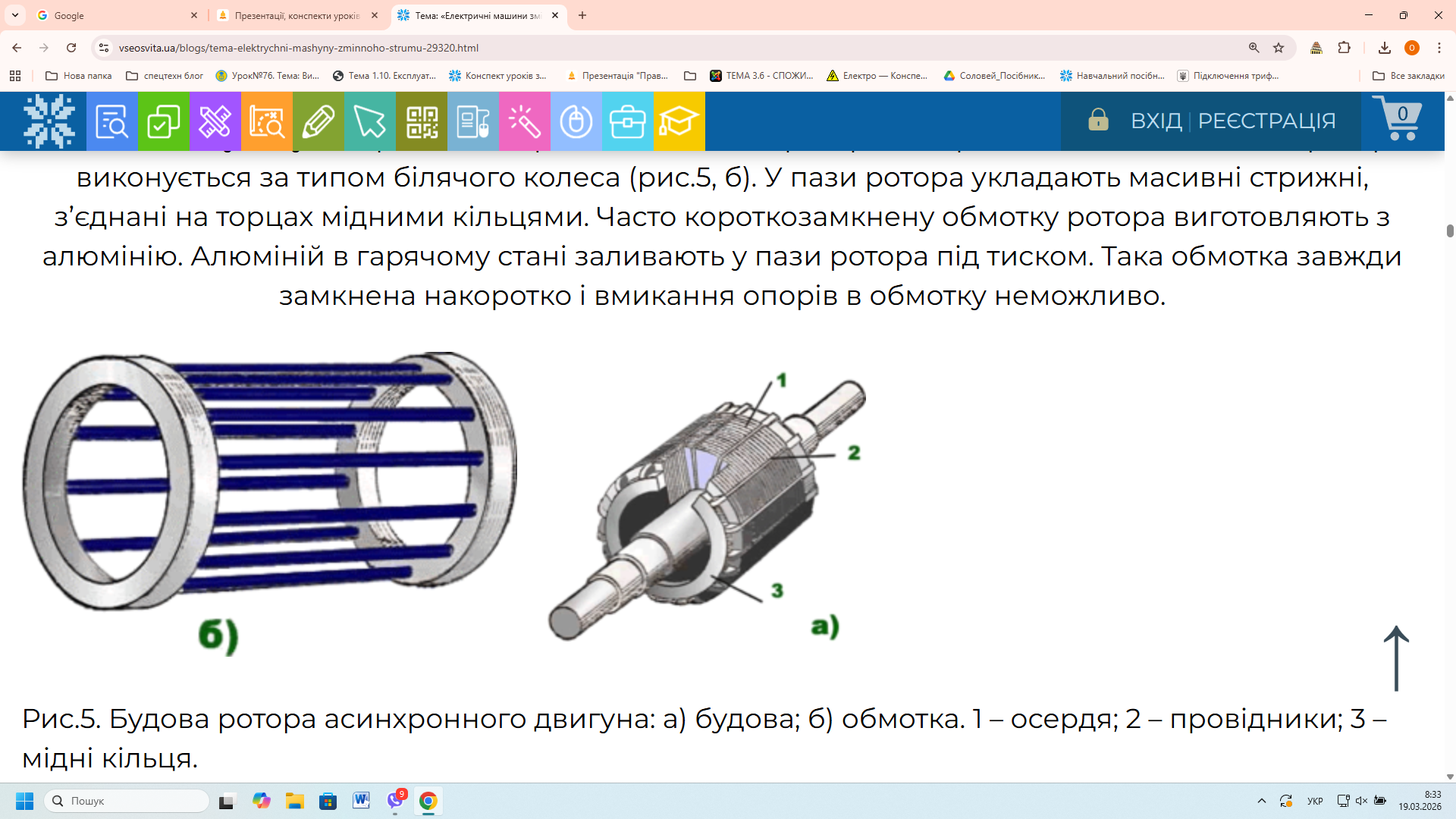Viewport: 1456px width, 819px height.
Task: Open the computer mouse icon
Action: point(576,121)
